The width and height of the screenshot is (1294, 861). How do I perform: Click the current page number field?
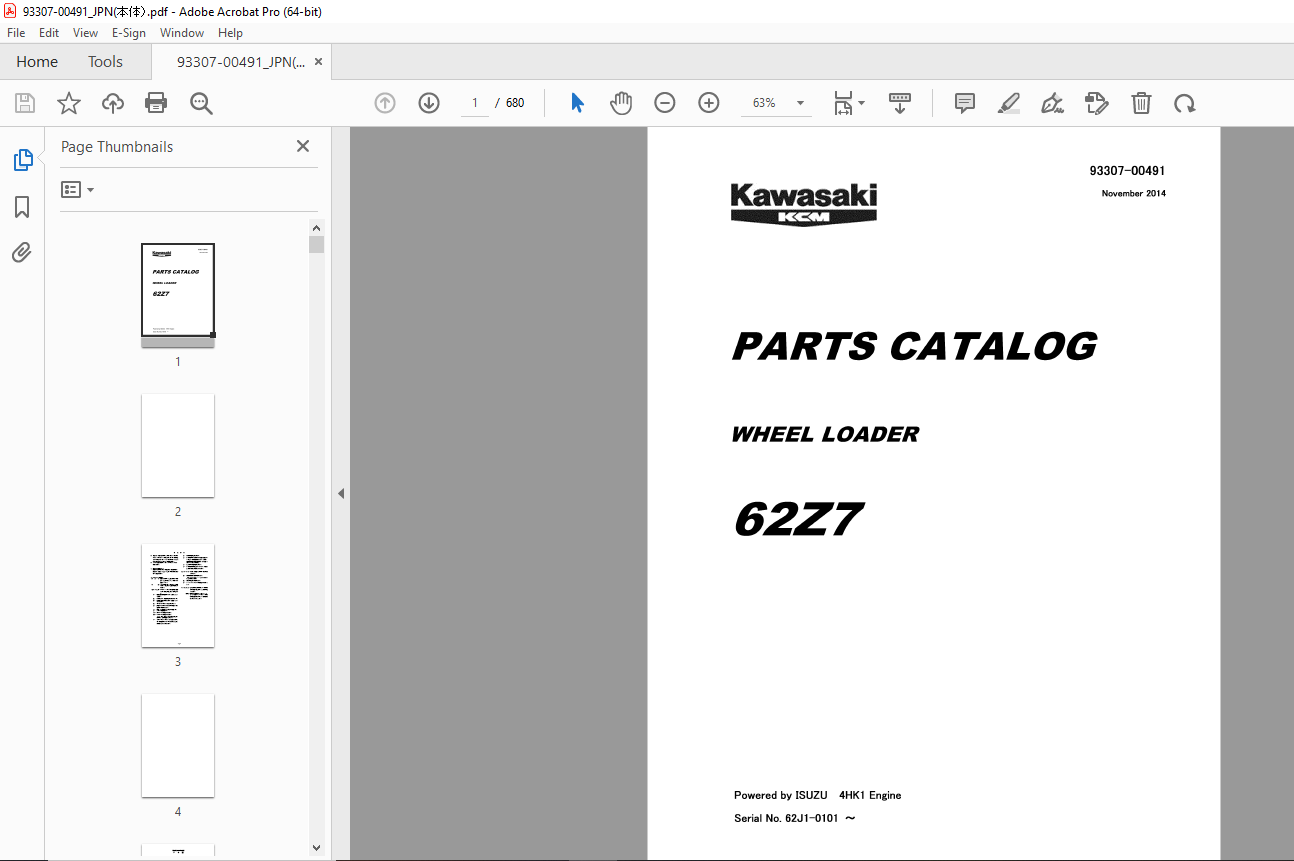click(x=474, y=103)
